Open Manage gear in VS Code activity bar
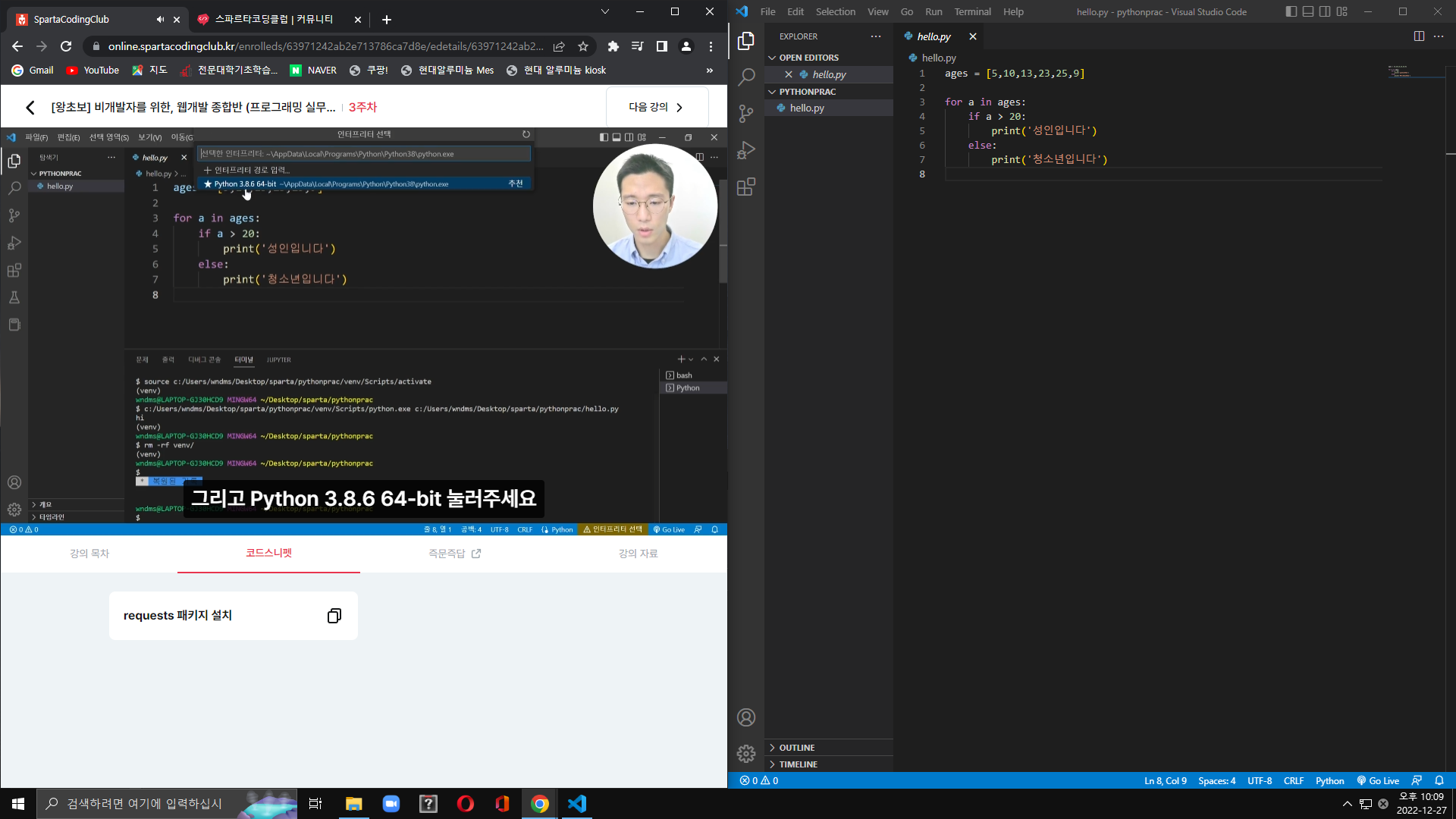Image resolution: width=1456 pixels, height=819 pixels. coord(746,754)
